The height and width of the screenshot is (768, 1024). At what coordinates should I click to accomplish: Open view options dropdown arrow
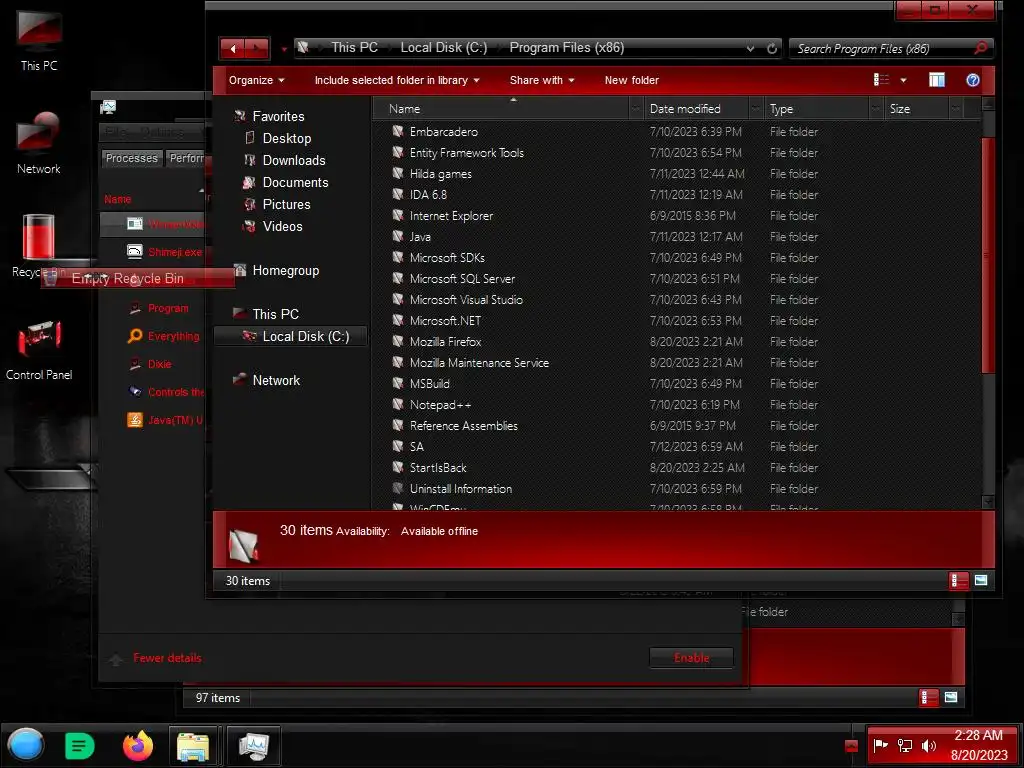[x=903, y=80]
